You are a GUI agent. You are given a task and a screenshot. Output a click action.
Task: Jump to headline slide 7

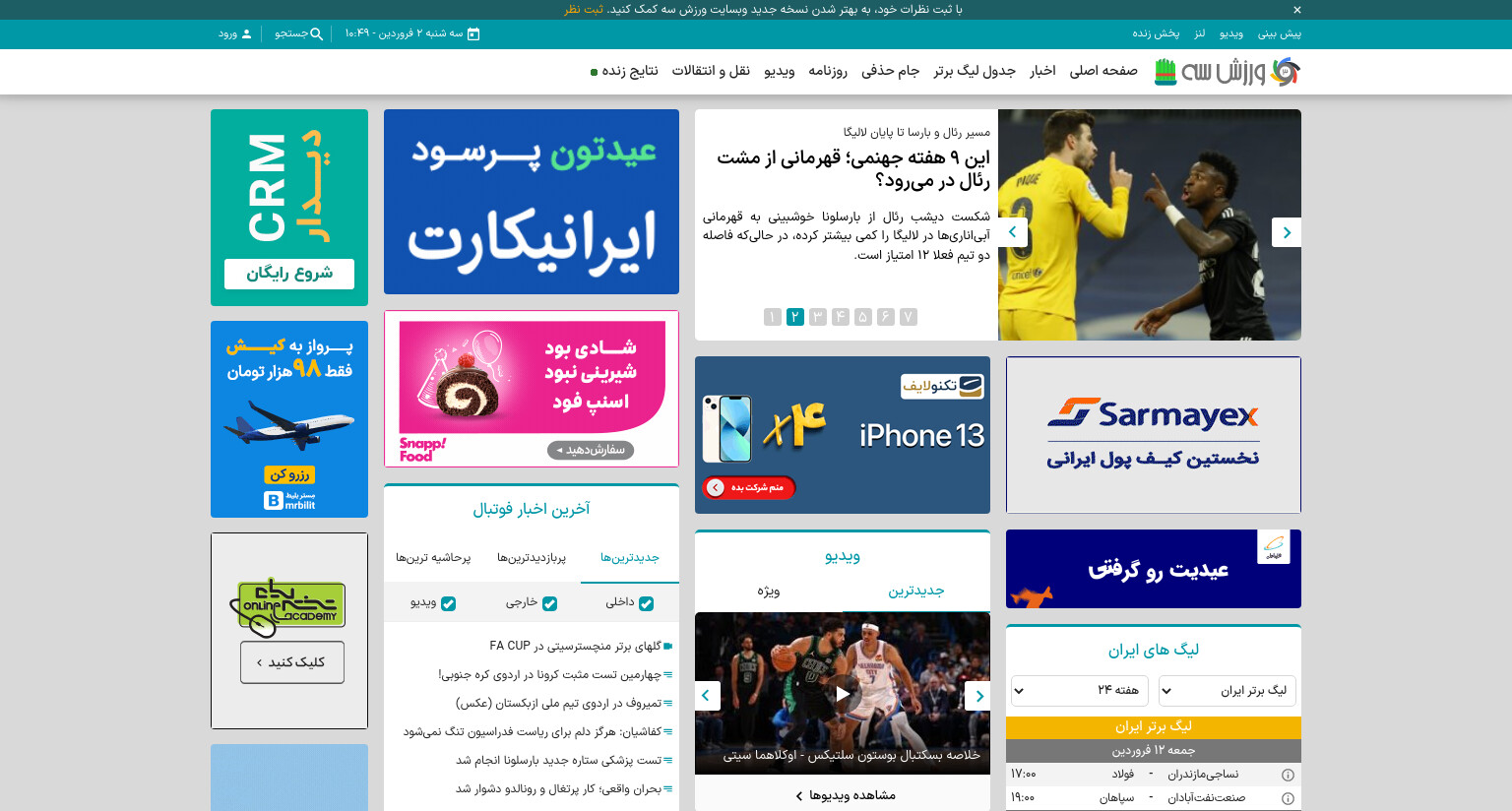[x=909, y=317]
